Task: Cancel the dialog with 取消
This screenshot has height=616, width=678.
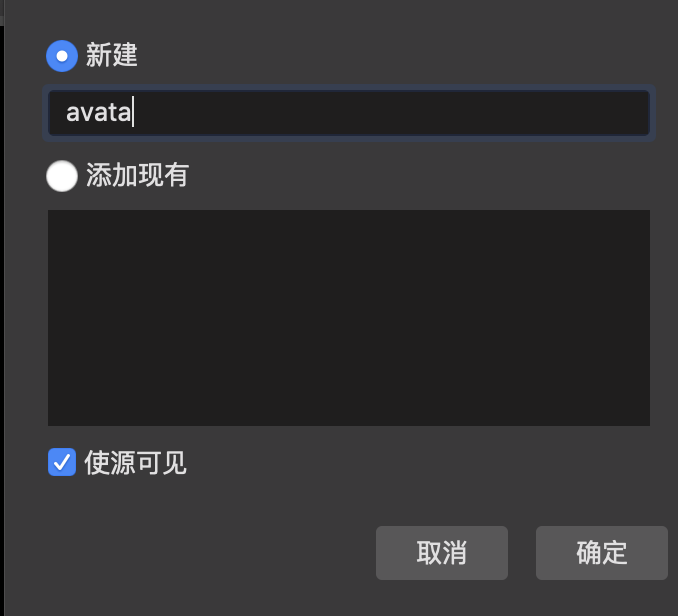Action: [x=441, y=552]
